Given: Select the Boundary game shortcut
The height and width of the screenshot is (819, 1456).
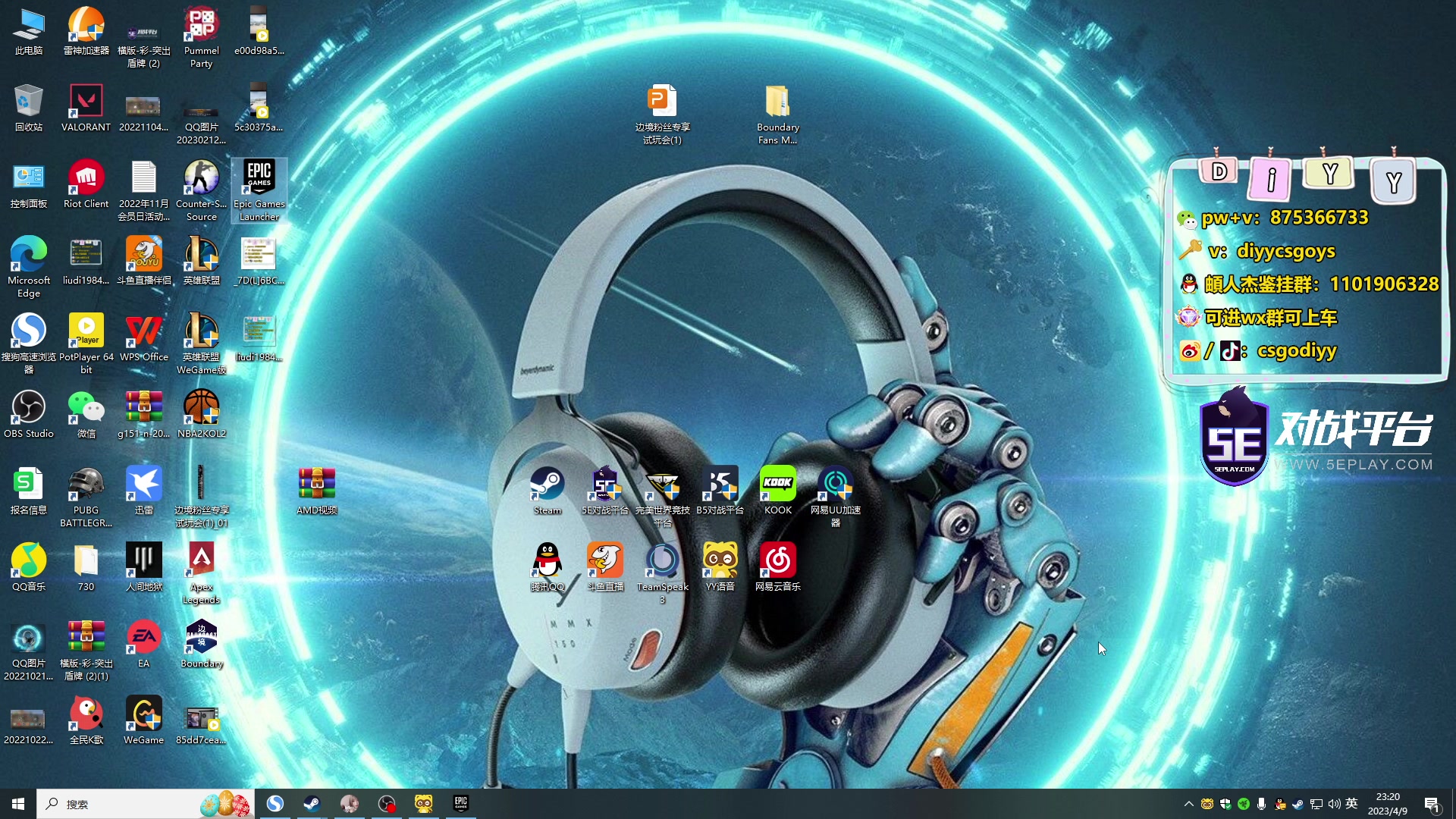Looking at the screenshot, I should pos(201,643).
